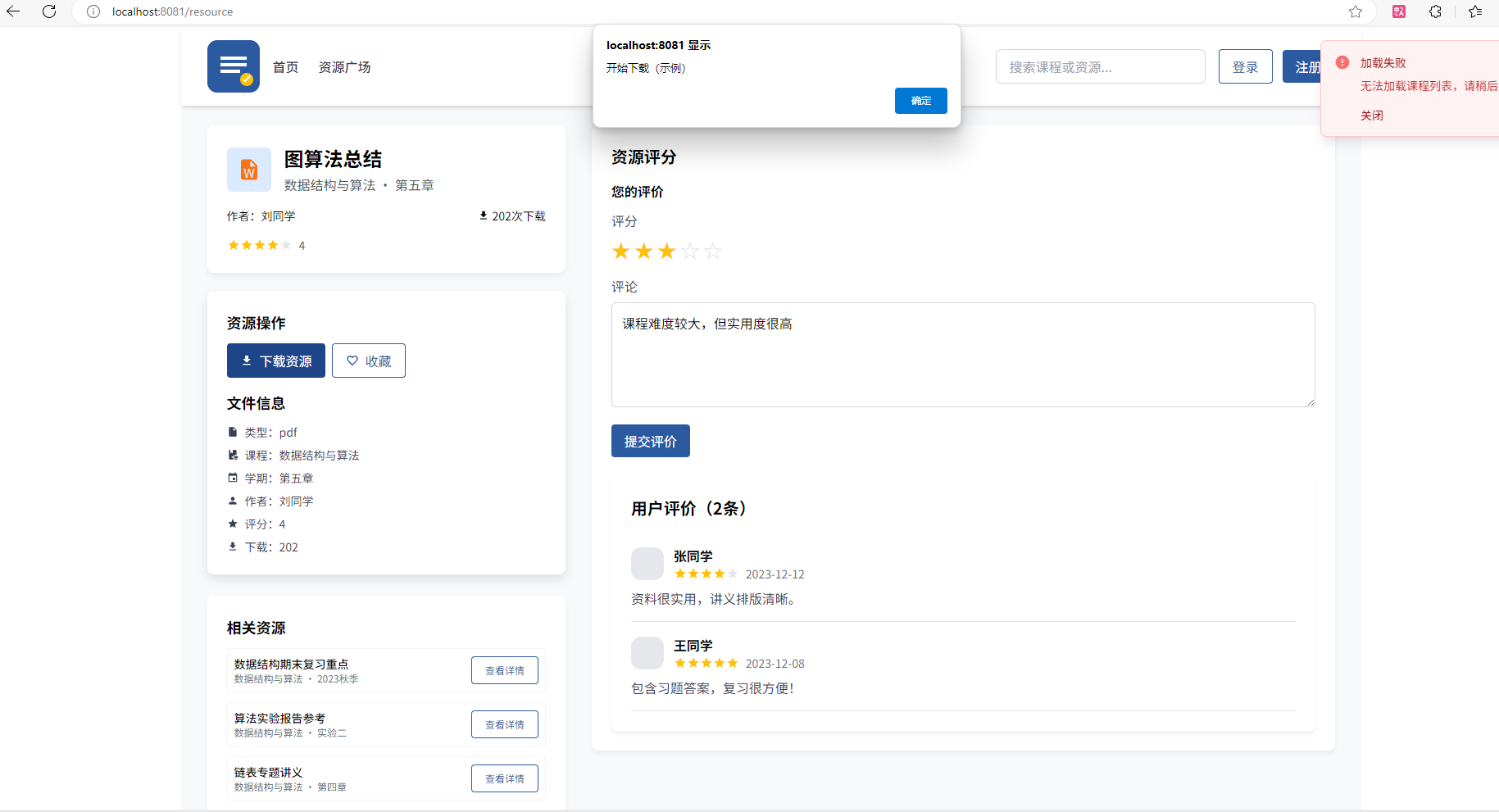Click the error icon in the 加载失败 notification
1499x812 pixels.
(1342, 61)
